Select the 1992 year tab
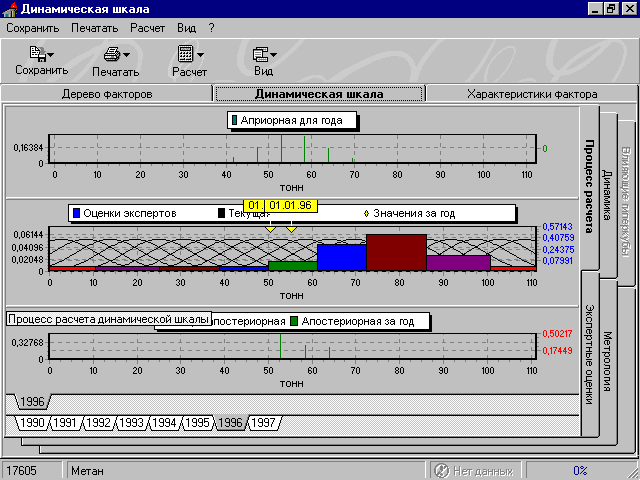The image size is (640, 480). [x=98, y=422]
